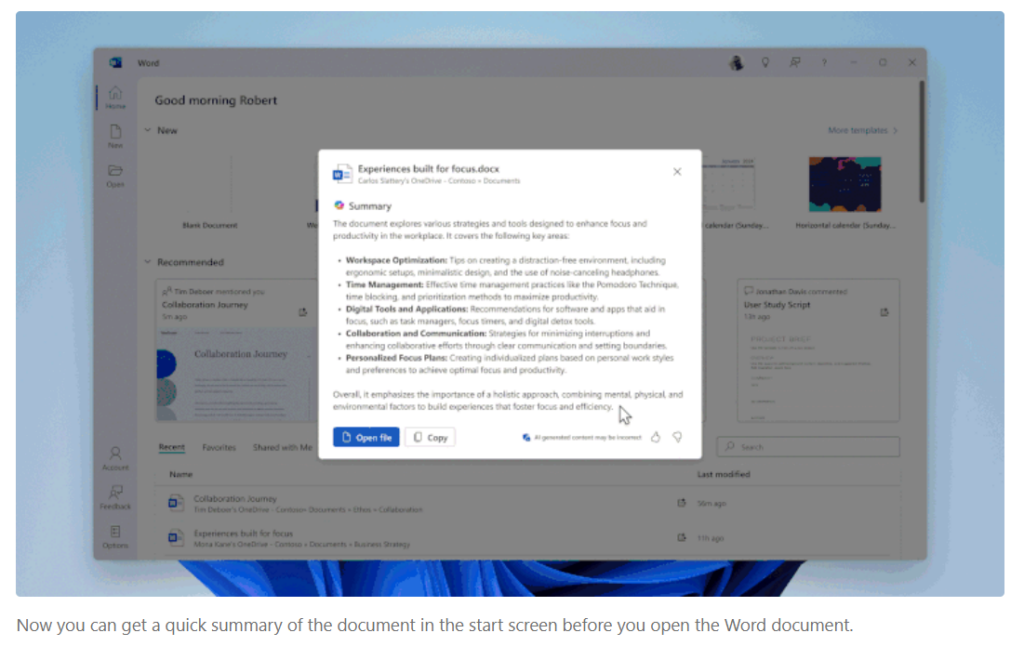Collapse the New section
The image size is (1024, 646).
[x=148, y=130]
